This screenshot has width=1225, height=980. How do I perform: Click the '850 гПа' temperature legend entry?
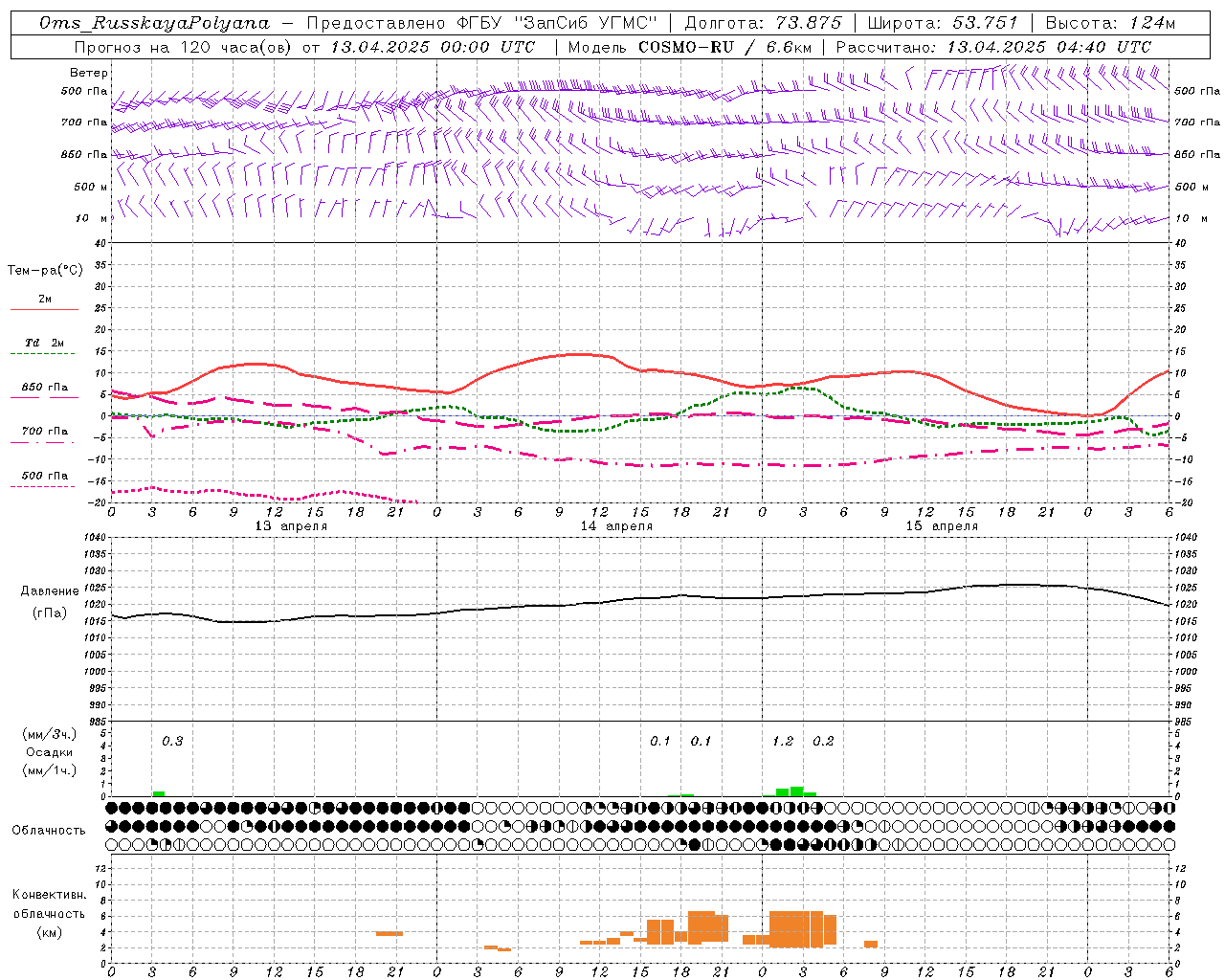(x=45, y=387)
